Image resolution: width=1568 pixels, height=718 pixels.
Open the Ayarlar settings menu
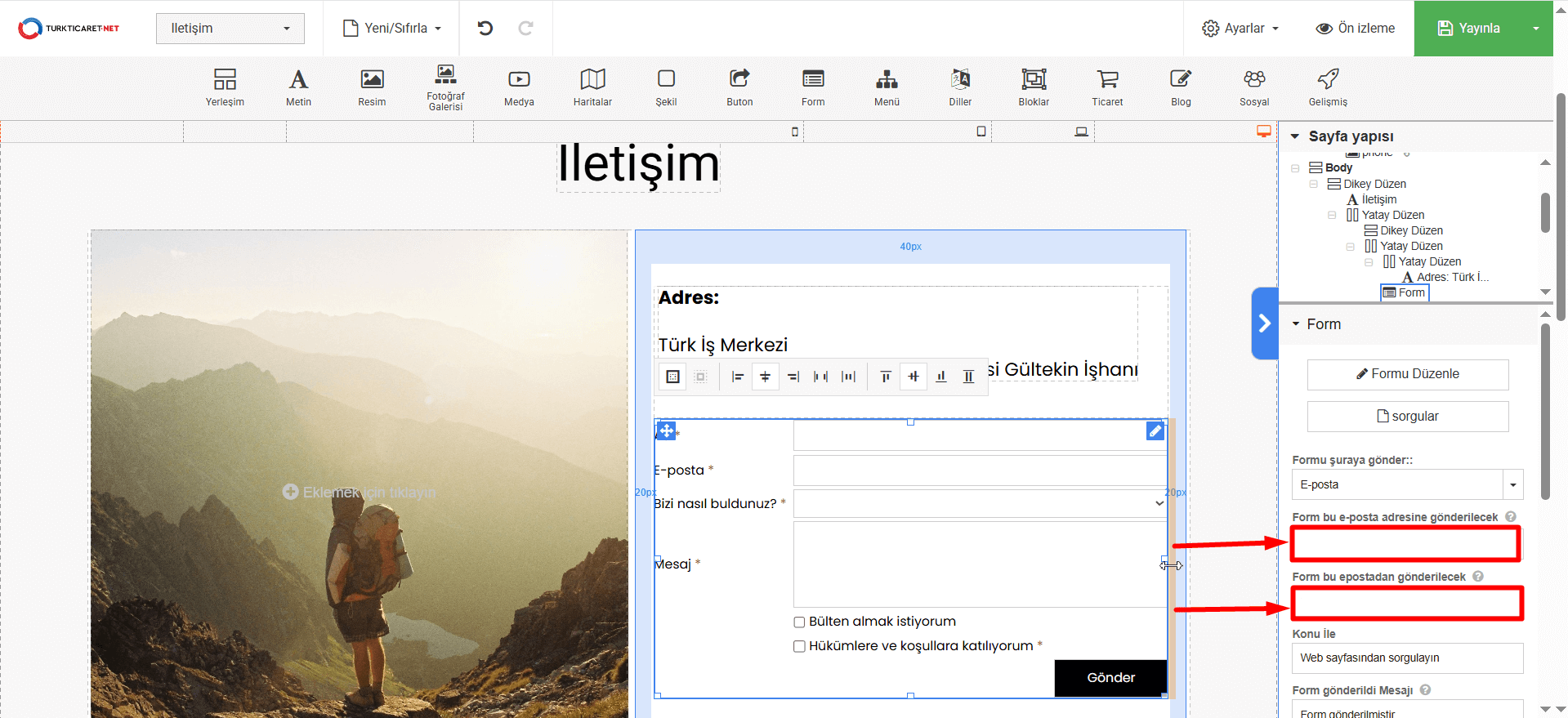[1240, 28]
